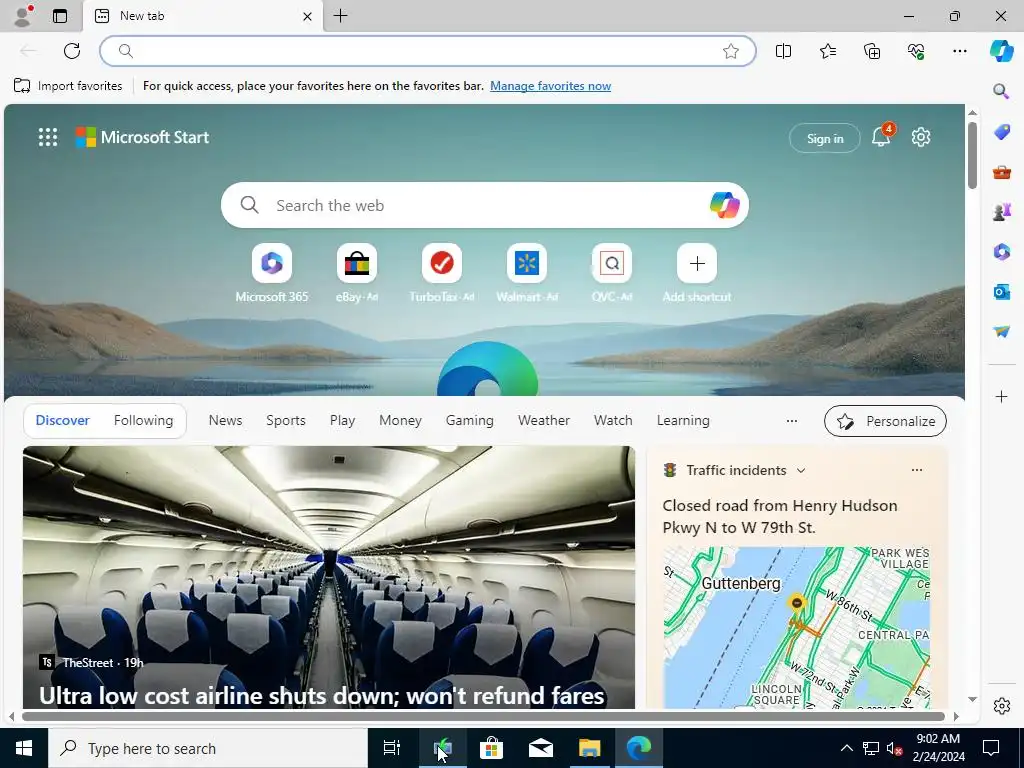Open the Watch feed tab

coord(613,421)
